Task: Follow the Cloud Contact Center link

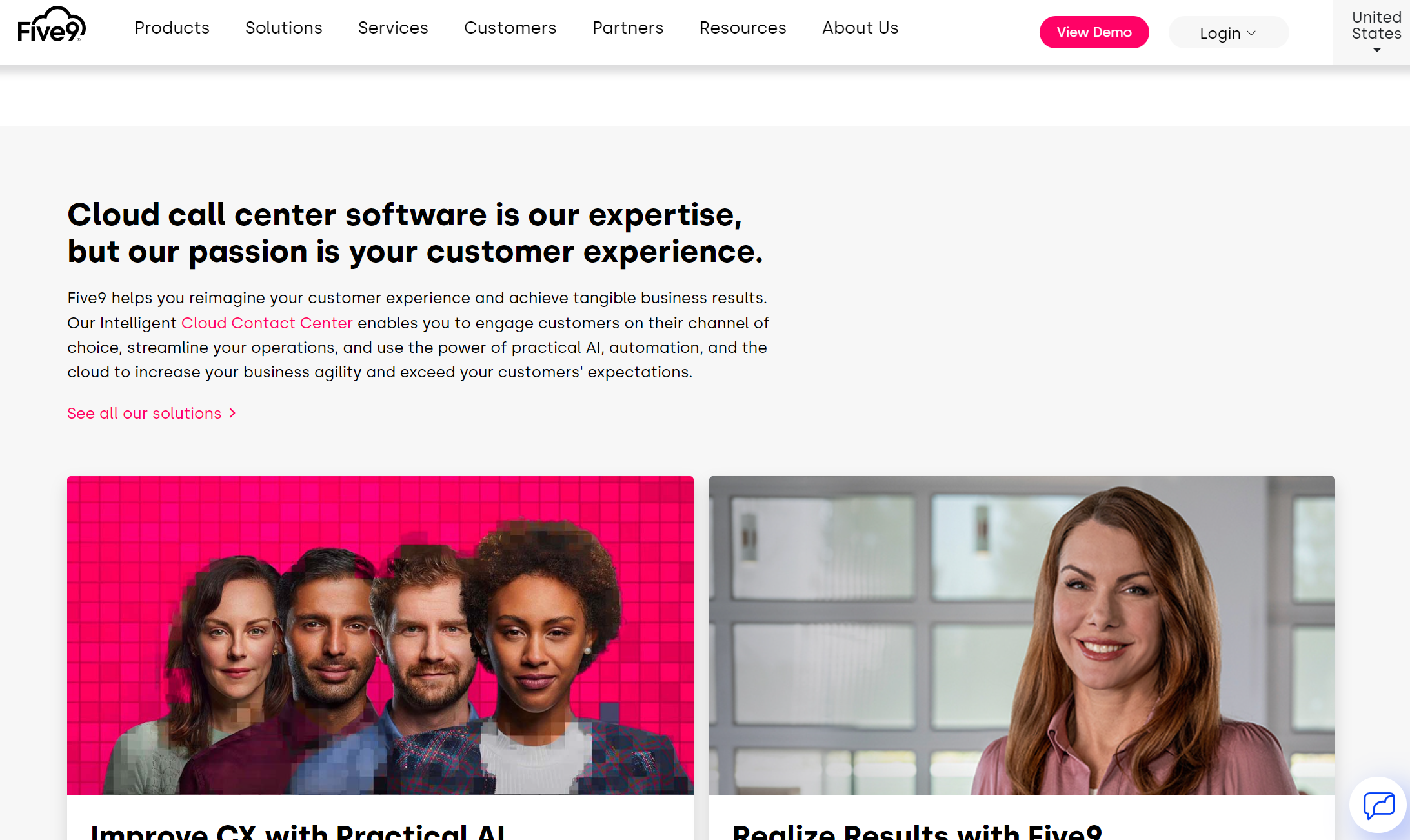Action: point(267,323)
